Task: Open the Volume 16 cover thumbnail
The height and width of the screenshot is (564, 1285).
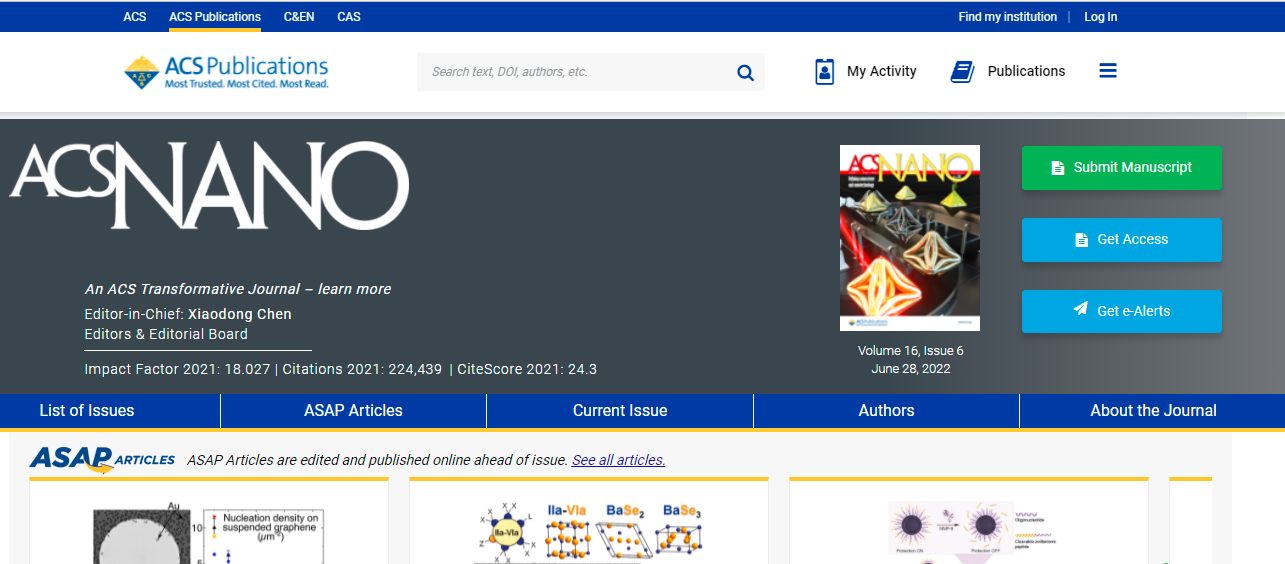Action: 909,238
